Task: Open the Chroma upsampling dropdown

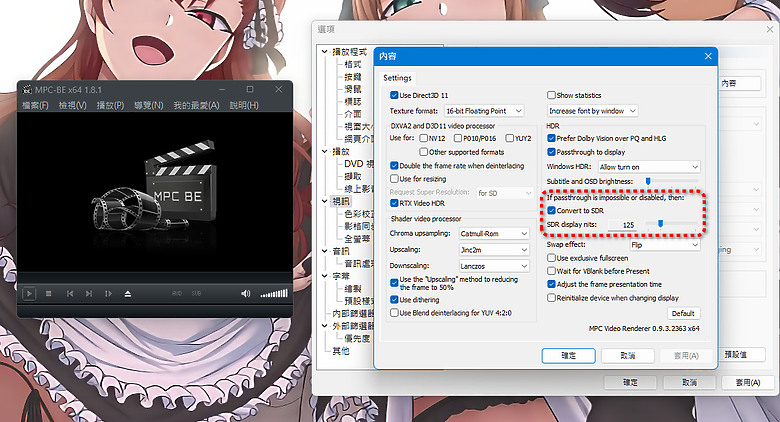Action: tap(493, 233)
